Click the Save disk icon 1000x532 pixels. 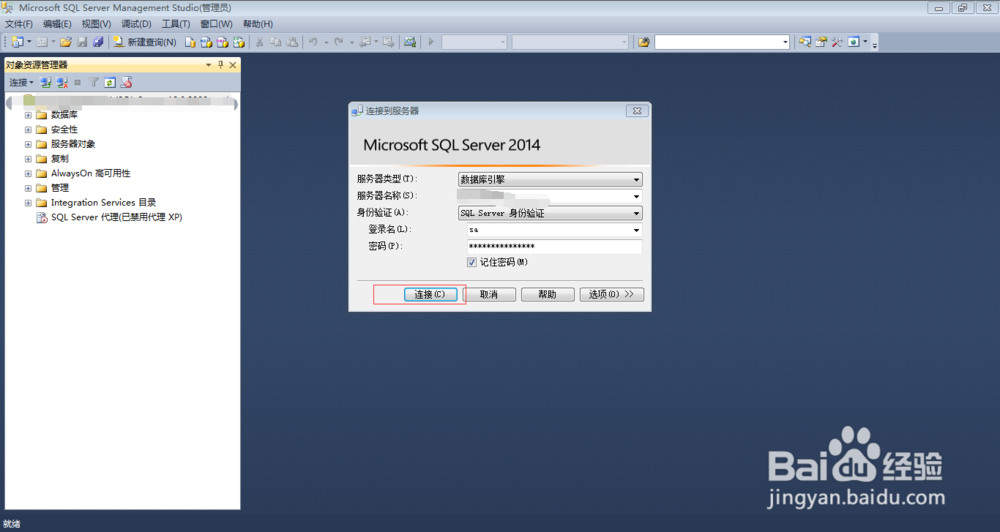(x=82, y=42)
